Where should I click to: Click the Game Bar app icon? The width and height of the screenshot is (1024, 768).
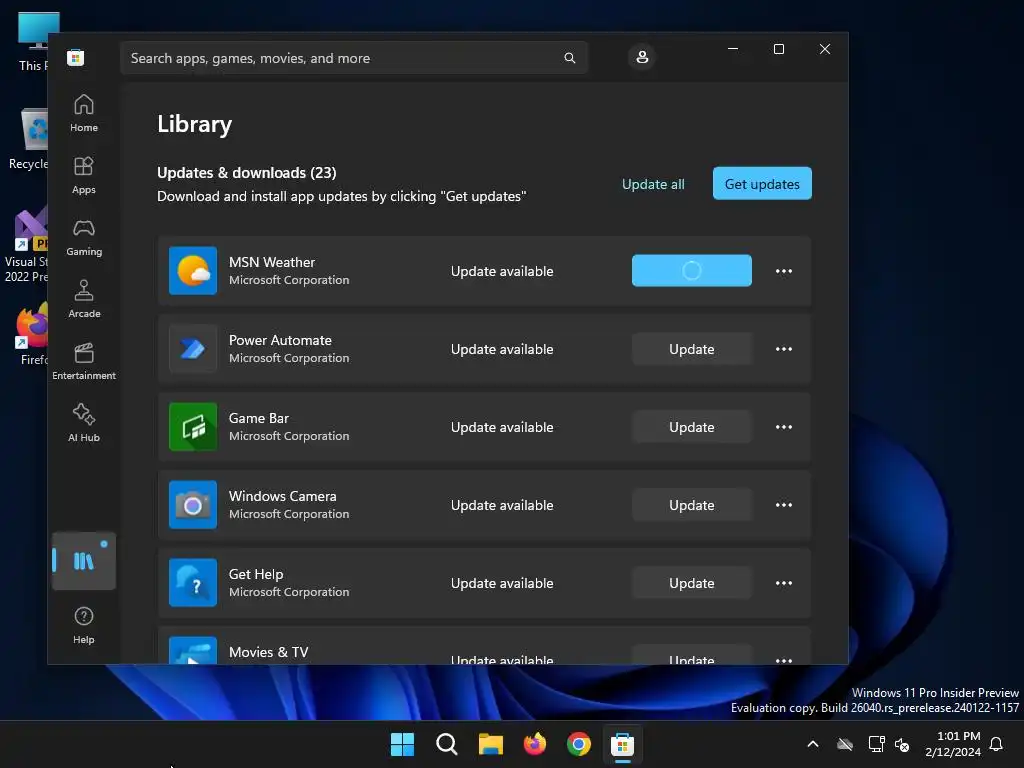(193, 426)
